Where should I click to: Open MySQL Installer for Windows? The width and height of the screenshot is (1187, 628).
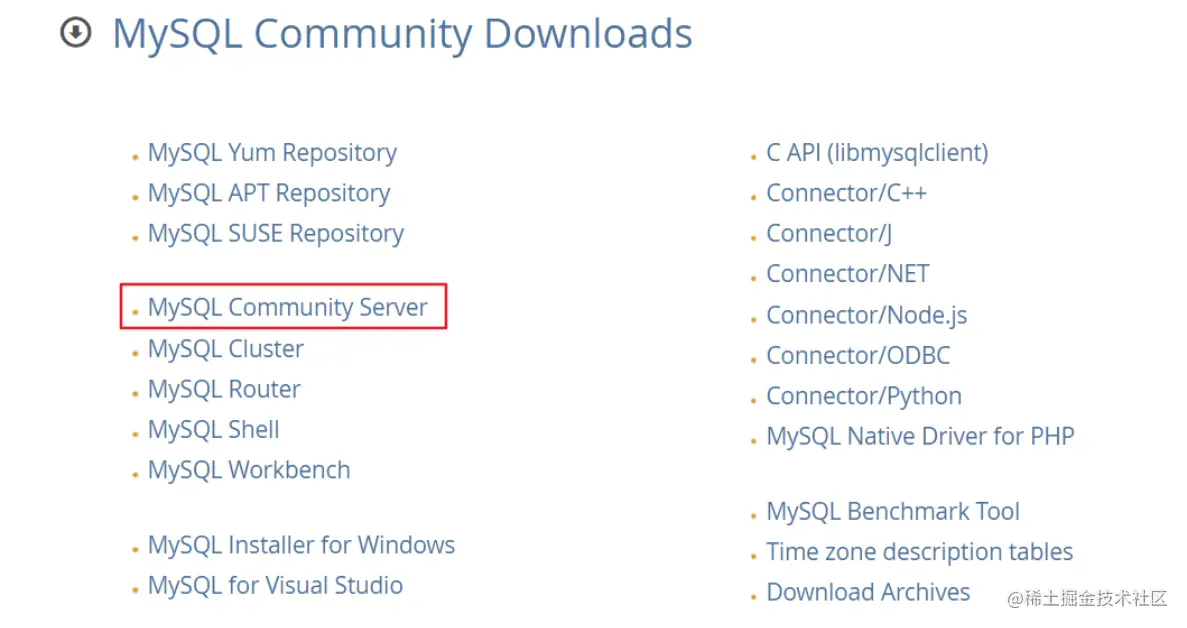[x=301, y=545]
